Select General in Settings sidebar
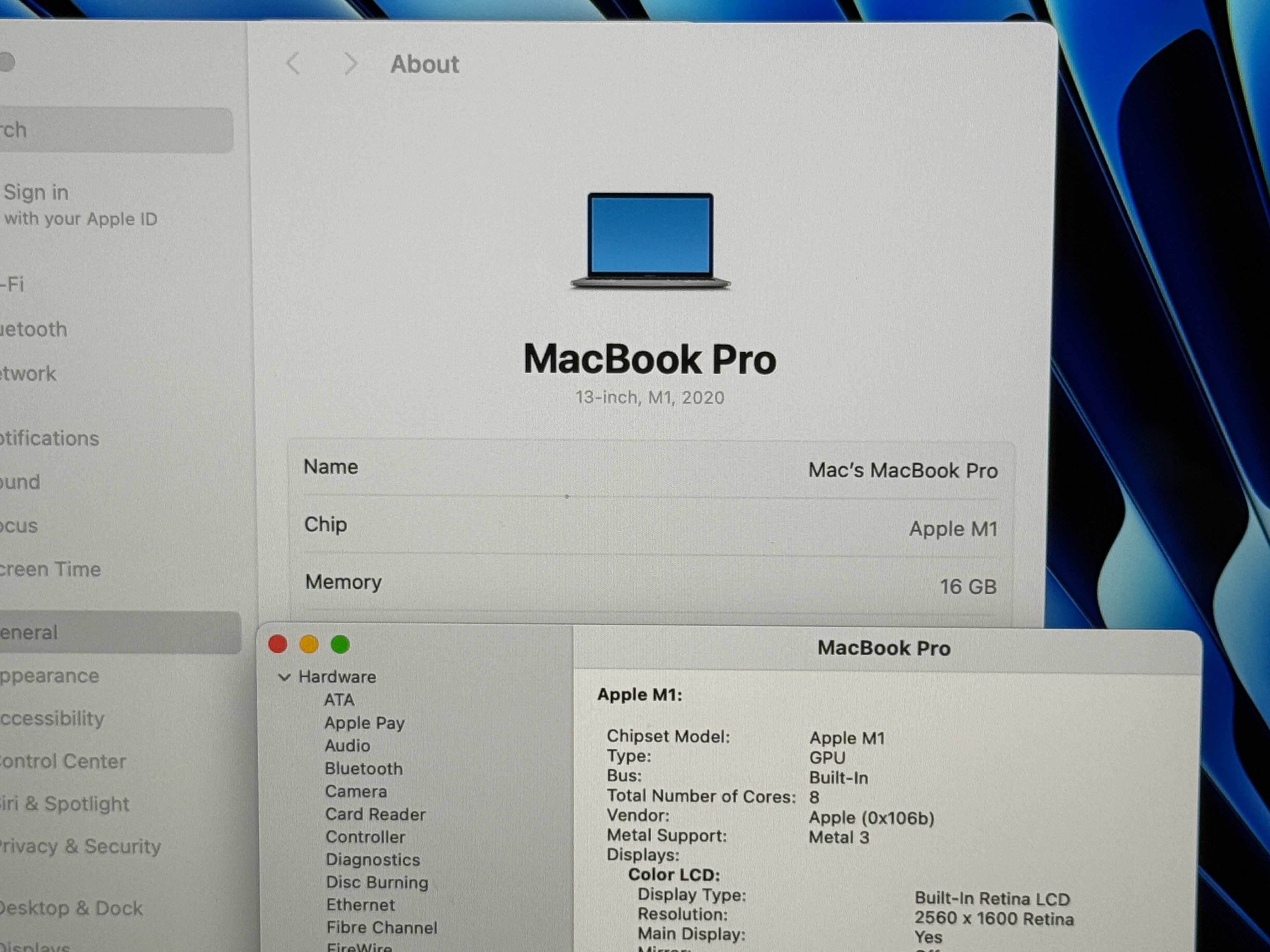The image size is (1270, 952). pyautogui.click(x=120, y=632)
